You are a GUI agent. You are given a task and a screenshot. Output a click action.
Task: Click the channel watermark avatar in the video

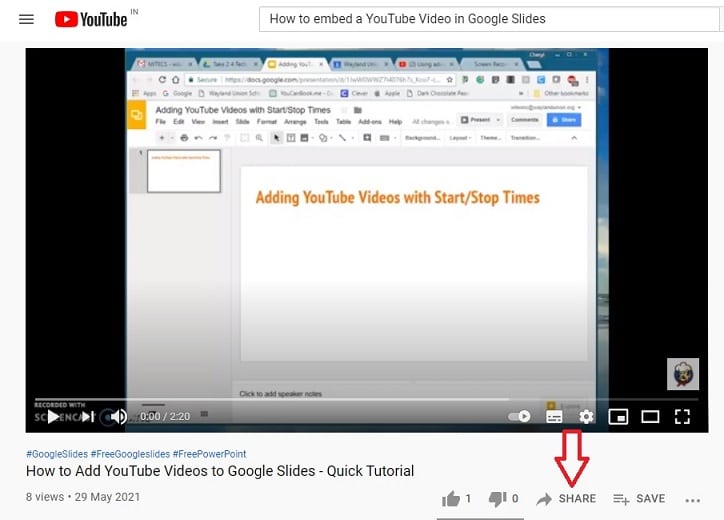[x=683, y=374]
